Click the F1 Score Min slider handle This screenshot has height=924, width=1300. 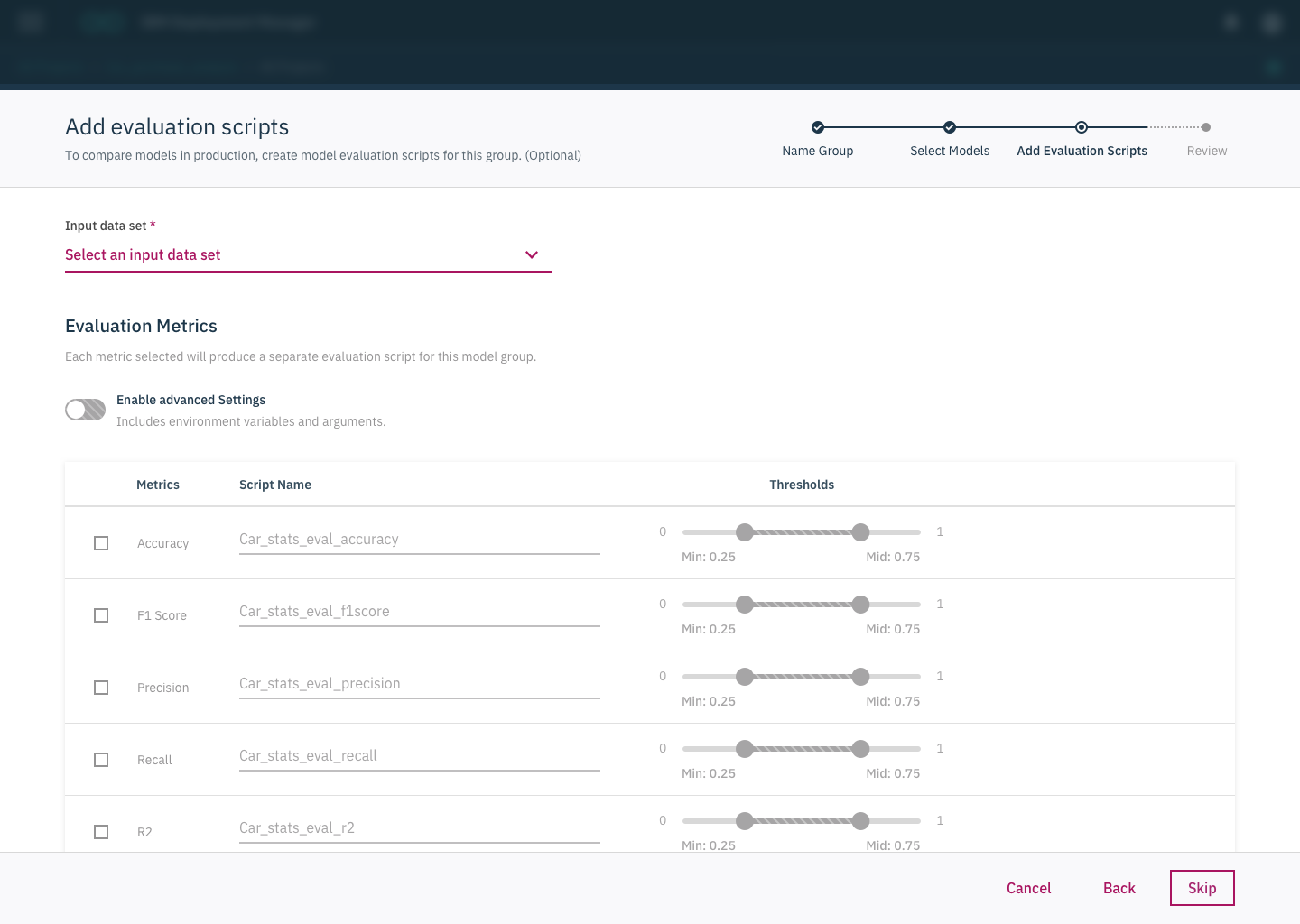[745, 605]
